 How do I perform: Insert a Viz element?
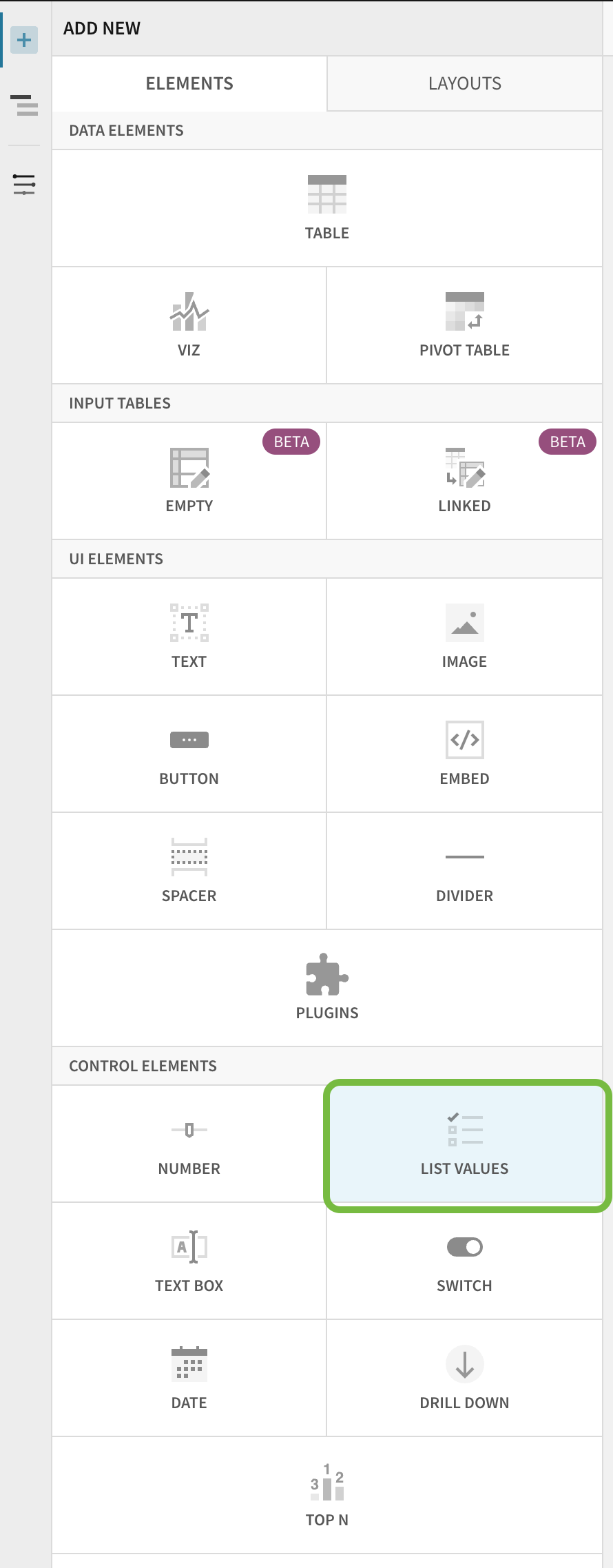click(189, 324)
